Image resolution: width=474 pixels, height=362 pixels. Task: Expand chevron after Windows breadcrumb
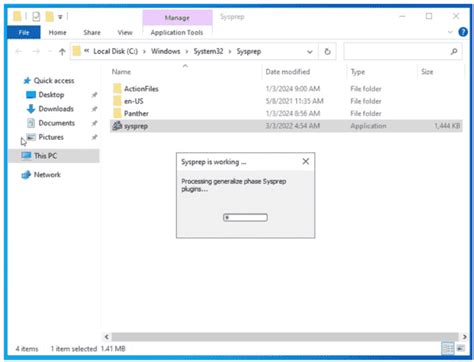coord(187,52)
